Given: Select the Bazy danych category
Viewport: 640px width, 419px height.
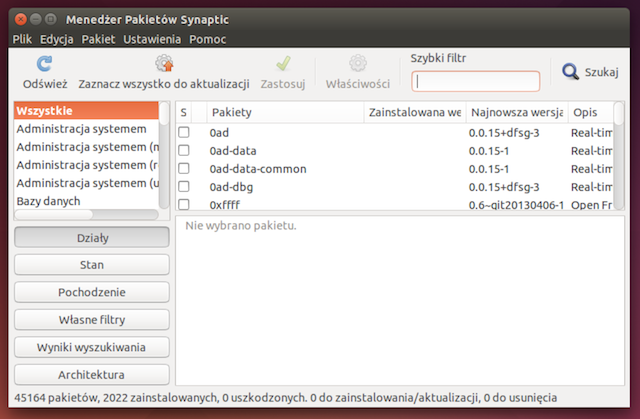Looking at the screenshot, I should pyautogui.click(x=87, y=201).
